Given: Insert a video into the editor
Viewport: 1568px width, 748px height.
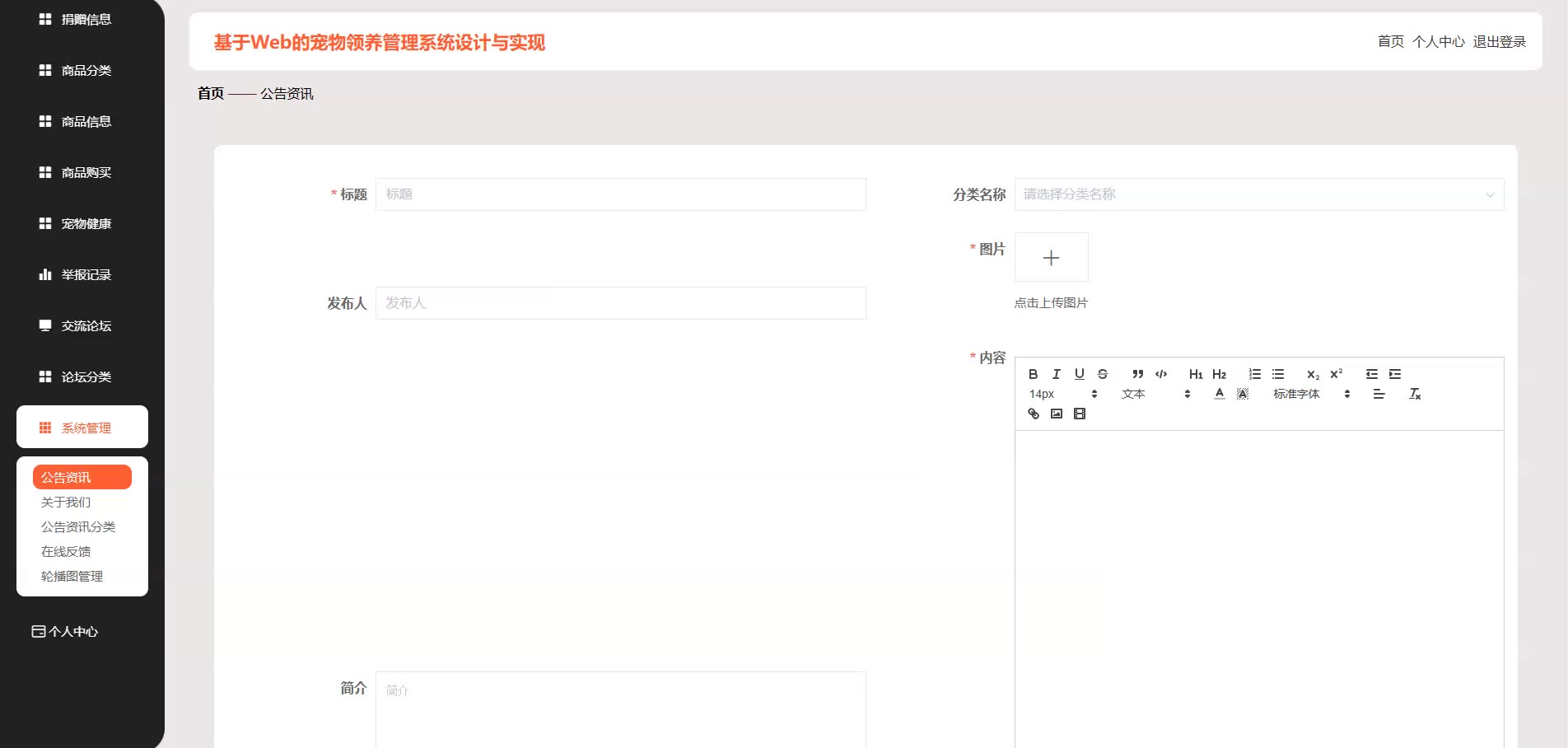Looking at the screenshot, I should (x=1079, y=414).
